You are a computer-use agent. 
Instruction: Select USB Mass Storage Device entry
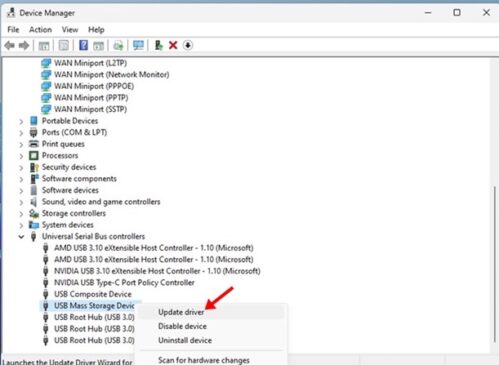click(x=94, y=306)
